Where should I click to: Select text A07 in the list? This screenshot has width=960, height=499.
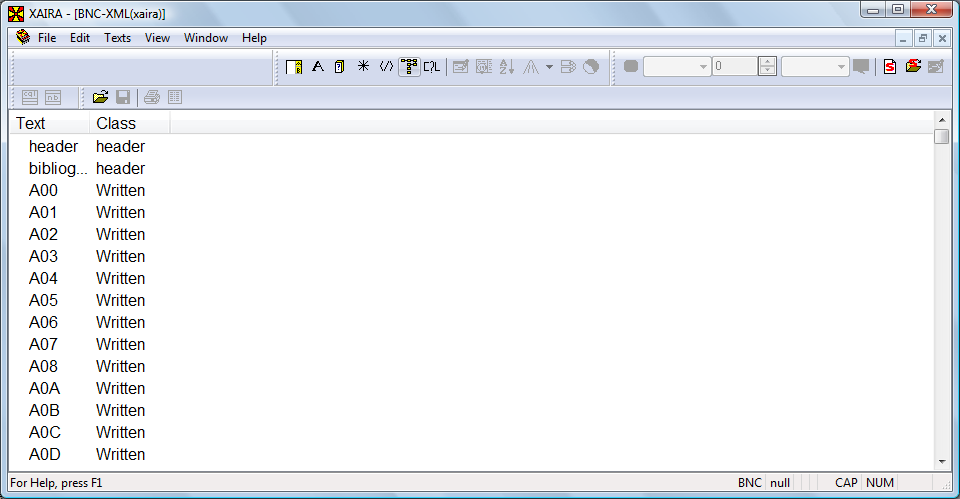click(43, 345)
